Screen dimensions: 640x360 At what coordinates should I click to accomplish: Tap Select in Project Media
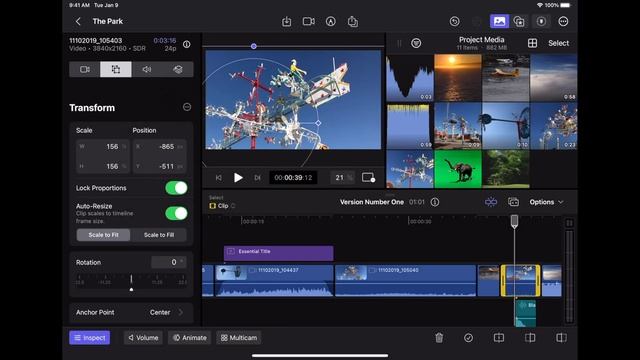tap(558, 43)
